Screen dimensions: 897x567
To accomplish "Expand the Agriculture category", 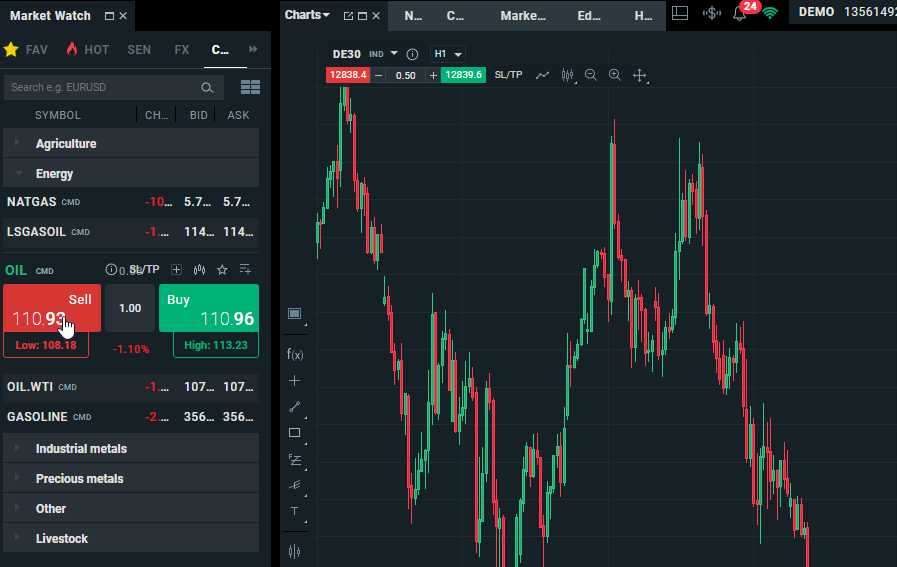I will pyautogui.click(x=66, y=144).
